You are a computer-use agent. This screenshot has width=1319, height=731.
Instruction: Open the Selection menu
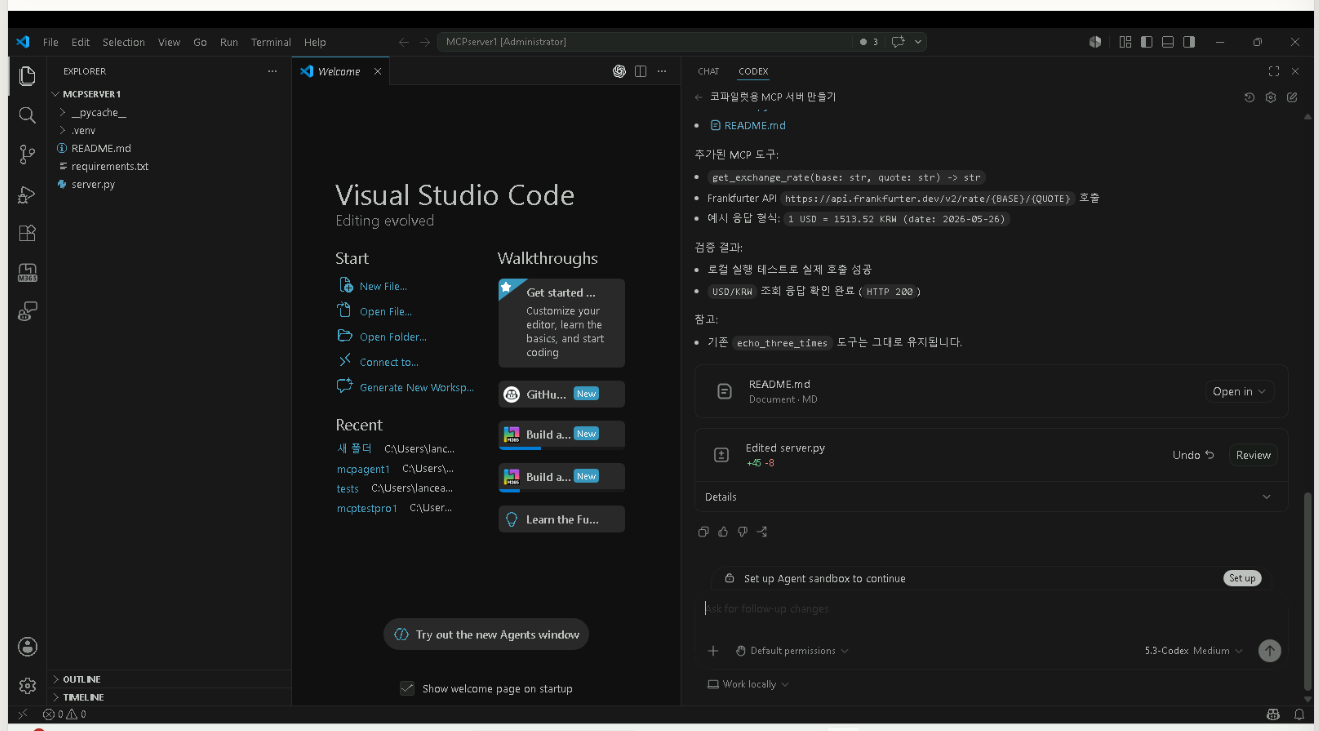click(x=124, y=42)
